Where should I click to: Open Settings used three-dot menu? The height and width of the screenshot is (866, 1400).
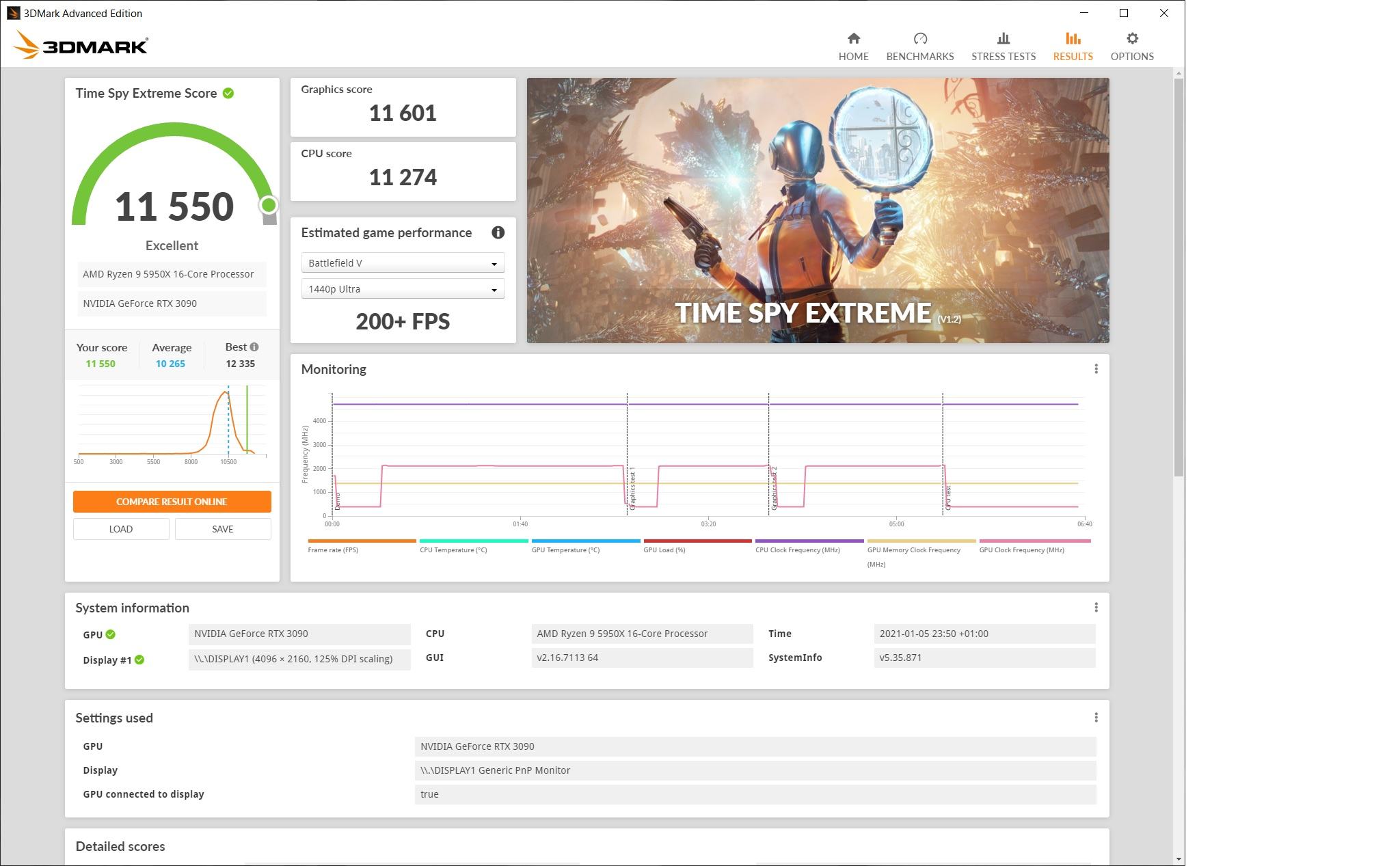(1096, 718)
